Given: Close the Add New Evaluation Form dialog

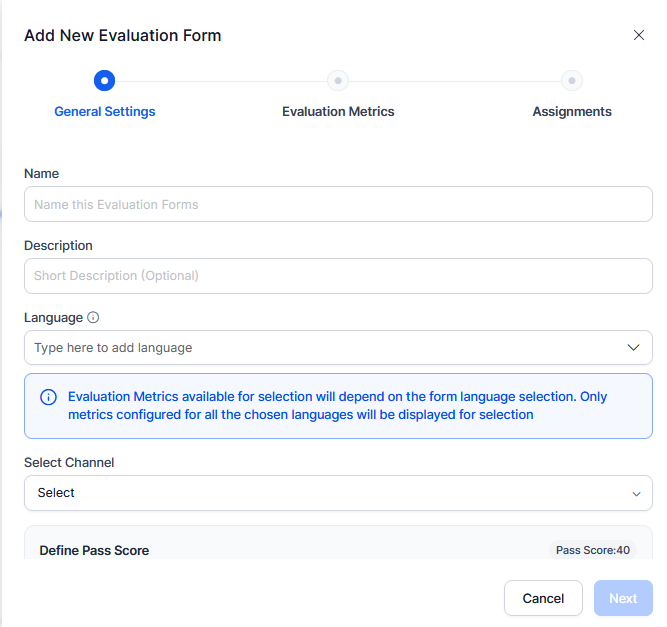Looking at the screenshot, I should (638, 35).
